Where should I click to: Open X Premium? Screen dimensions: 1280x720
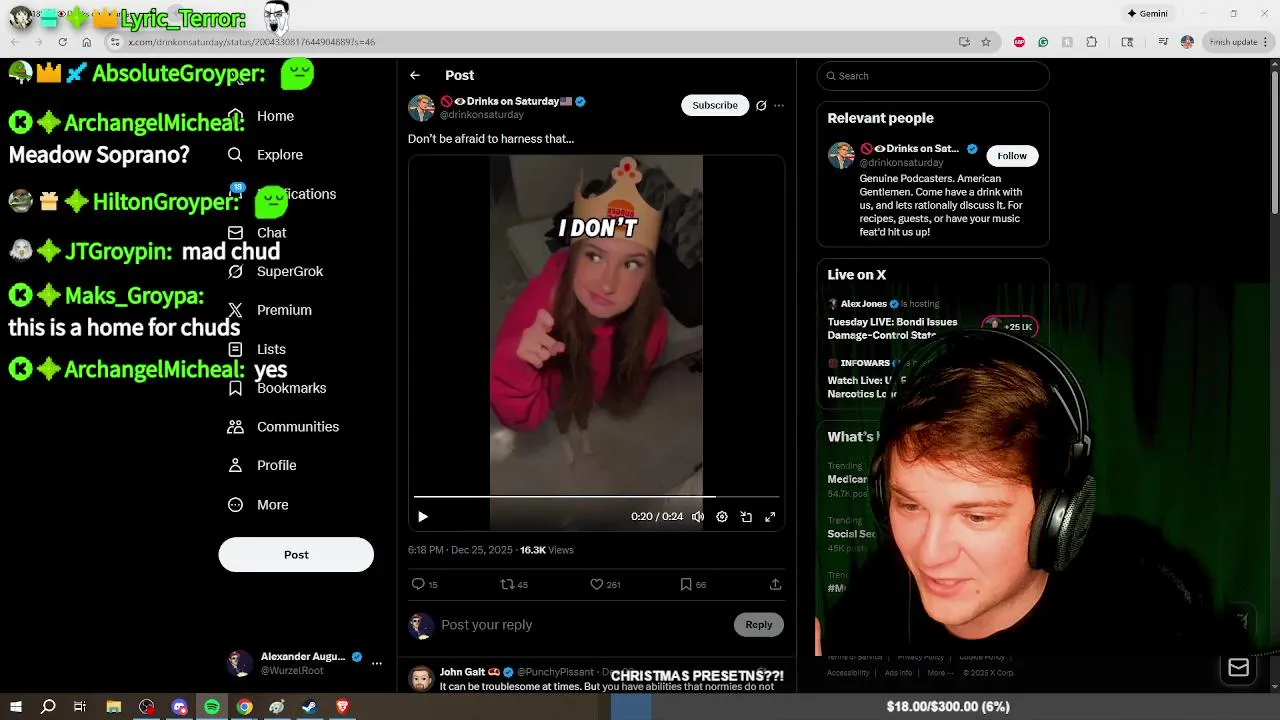point(270,310)
